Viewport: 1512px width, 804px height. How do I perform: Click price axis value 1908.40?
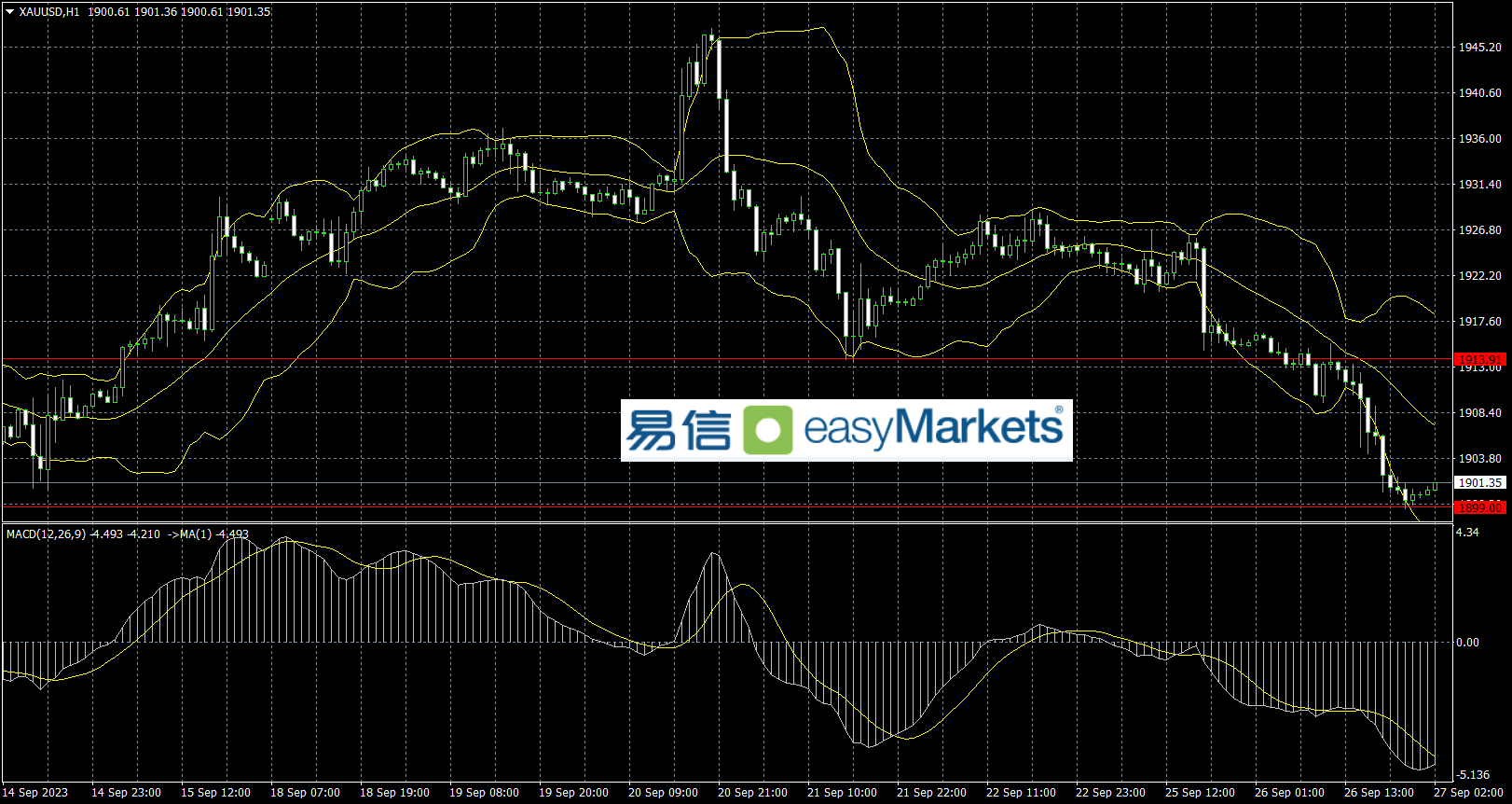pos(1480,413)
